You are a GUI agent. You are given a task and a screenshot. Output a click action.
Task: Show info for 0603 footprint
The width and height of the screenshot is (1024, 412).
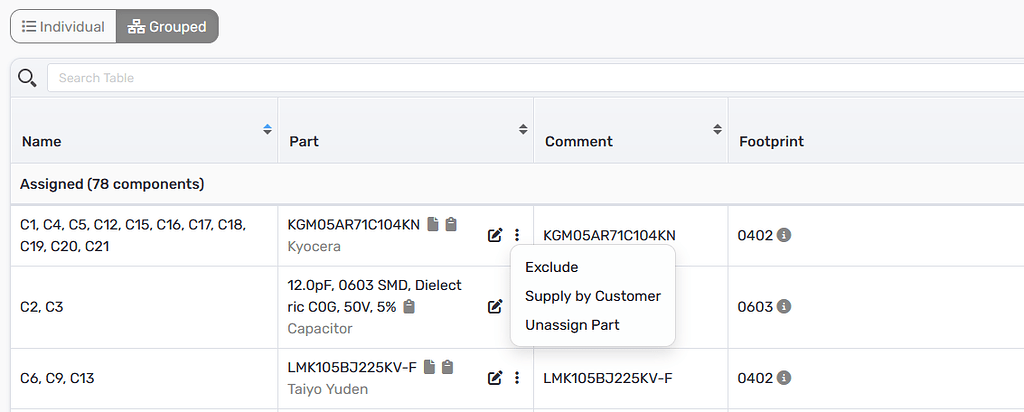(784, 306)
